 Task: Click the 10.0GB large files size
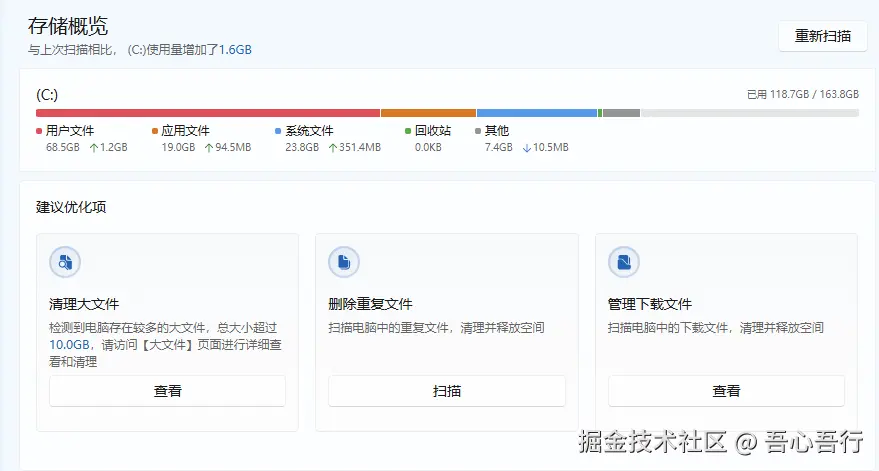pos(69,345)
